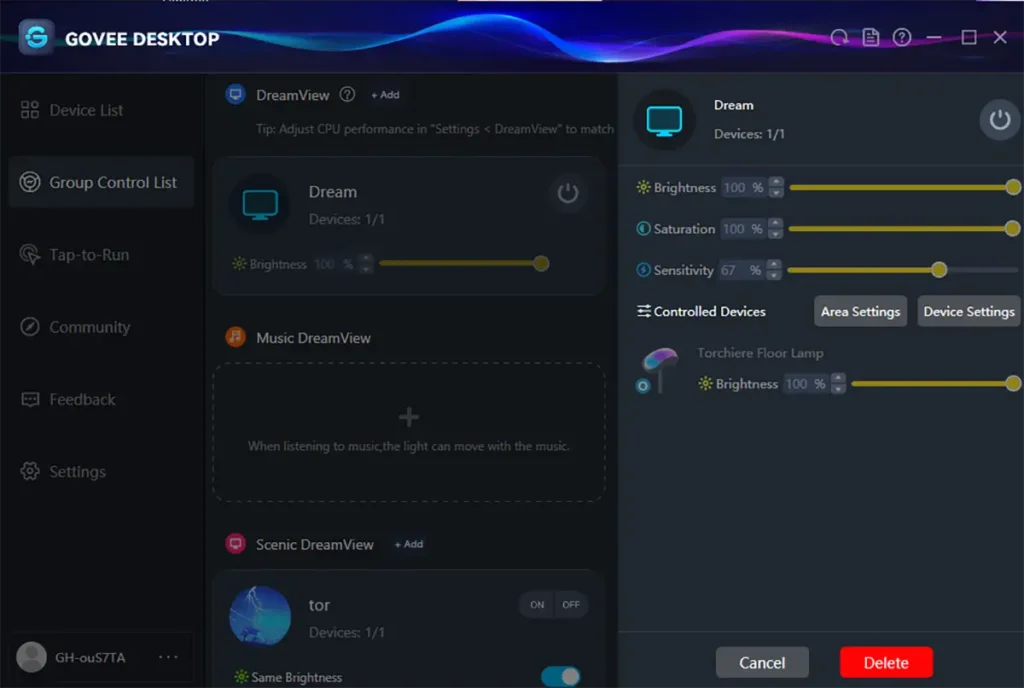Open the Settings page
The height and width of the screenshot is (688, 1024).
click(31, 471)
